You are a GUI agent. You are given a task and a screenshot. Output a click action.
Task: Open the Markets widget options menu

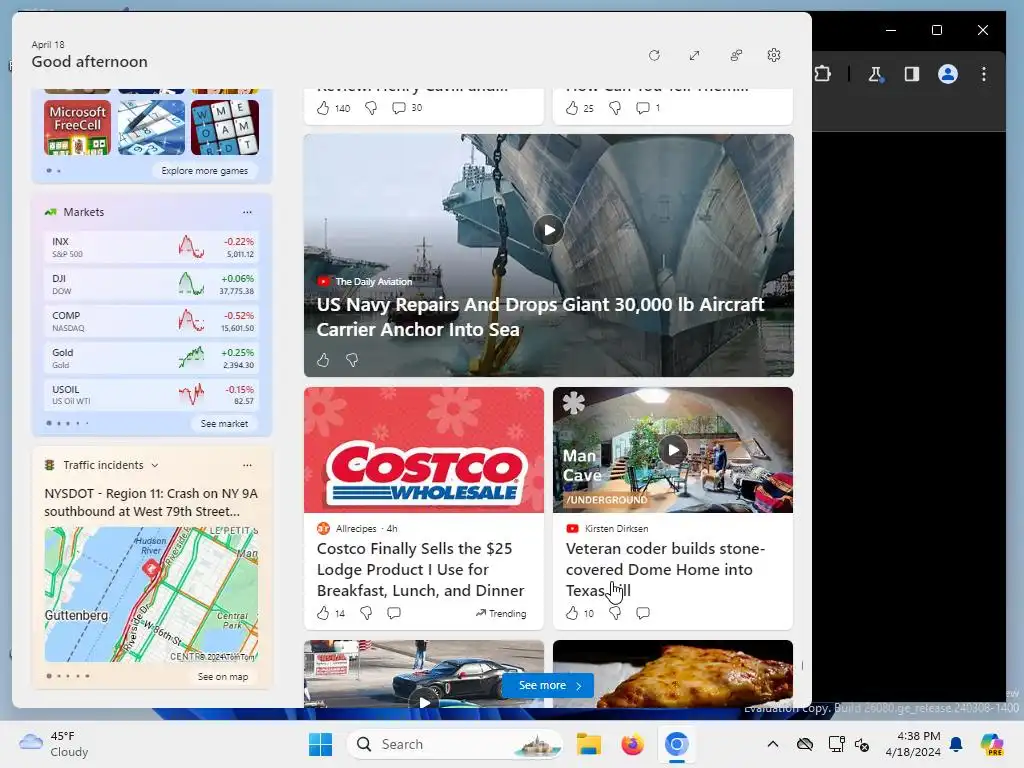click(247, 212)
